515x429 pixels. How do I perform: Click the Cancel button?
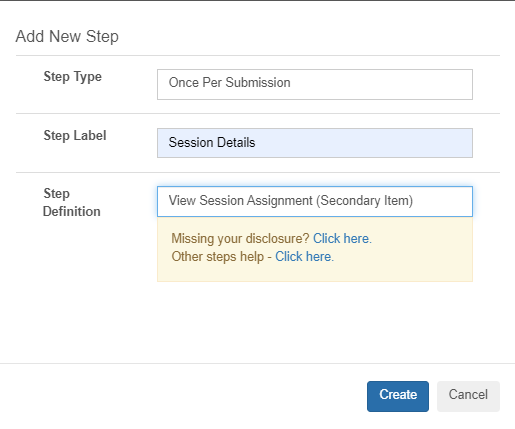pos(468,396)
